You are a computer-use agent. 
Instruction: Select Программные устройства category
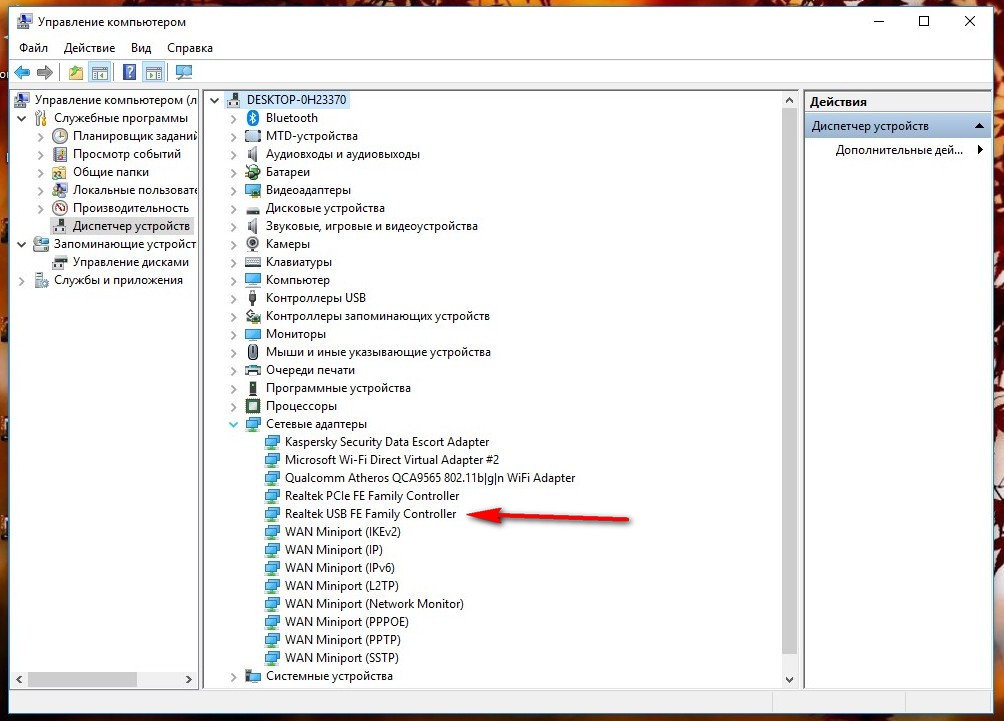(x=338, y=388)
